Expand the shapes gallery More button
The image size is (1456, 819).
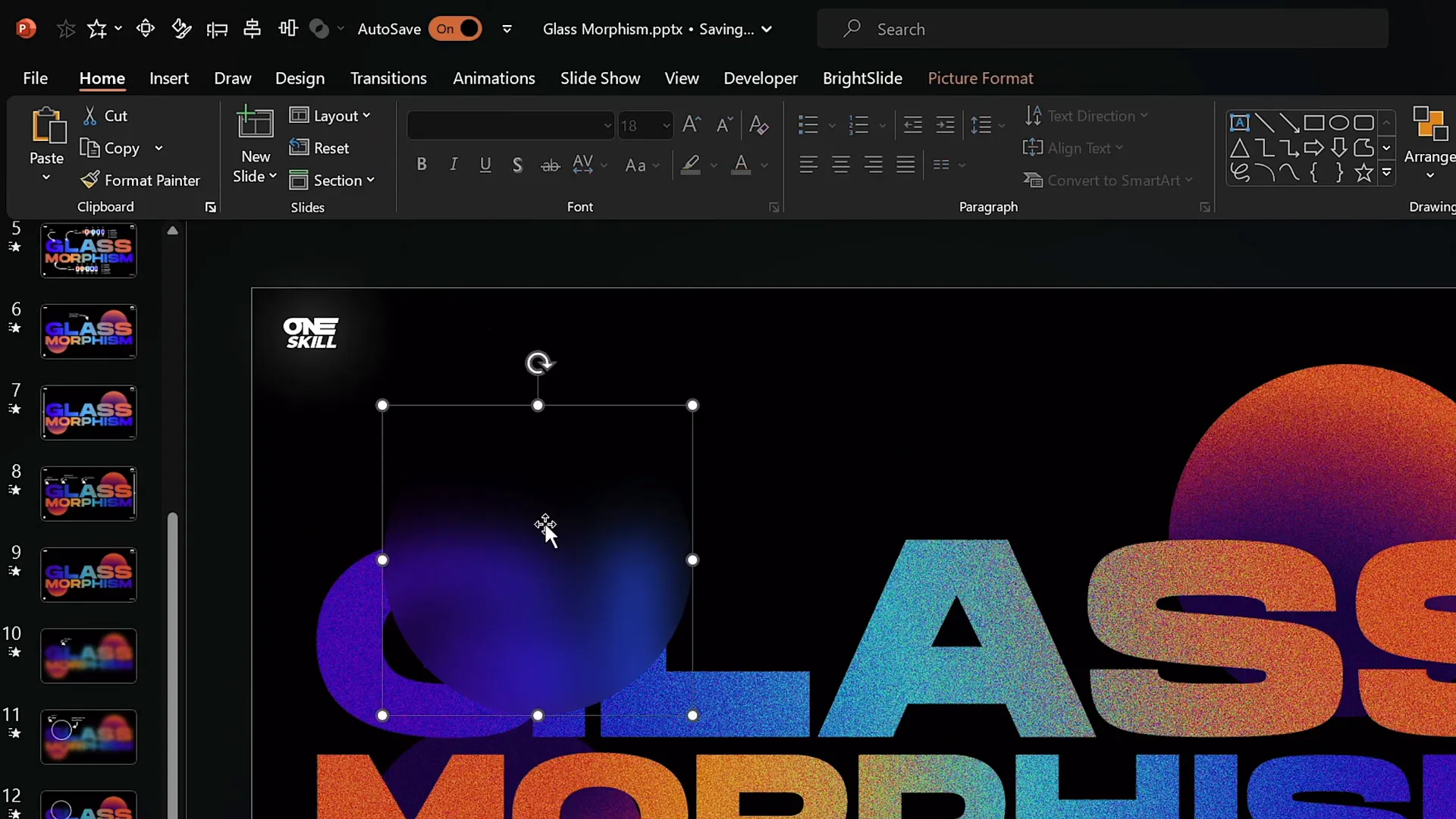point(1386,173)
